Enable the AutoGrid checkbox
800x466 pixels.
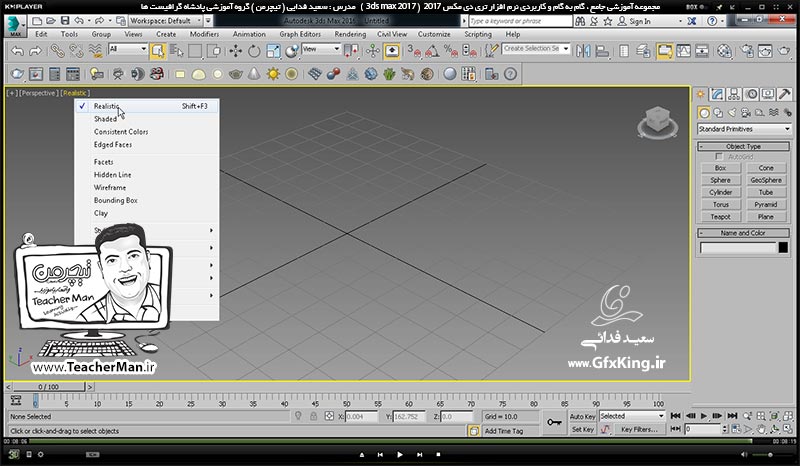point(719,156)
